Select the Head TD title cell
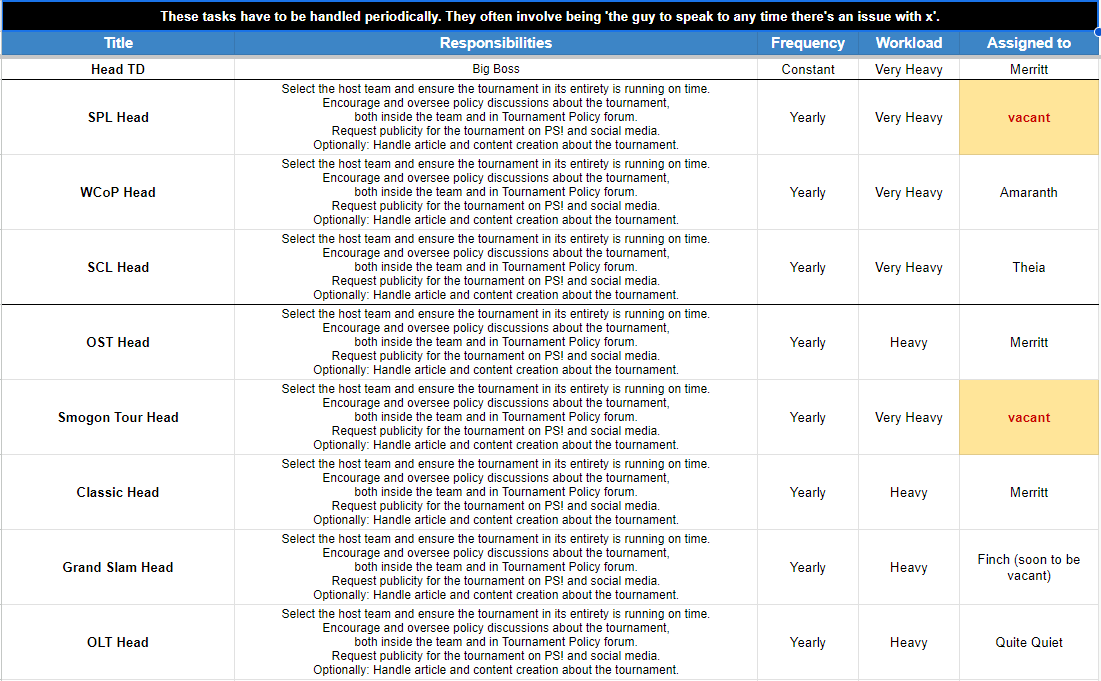 (118, 69)
